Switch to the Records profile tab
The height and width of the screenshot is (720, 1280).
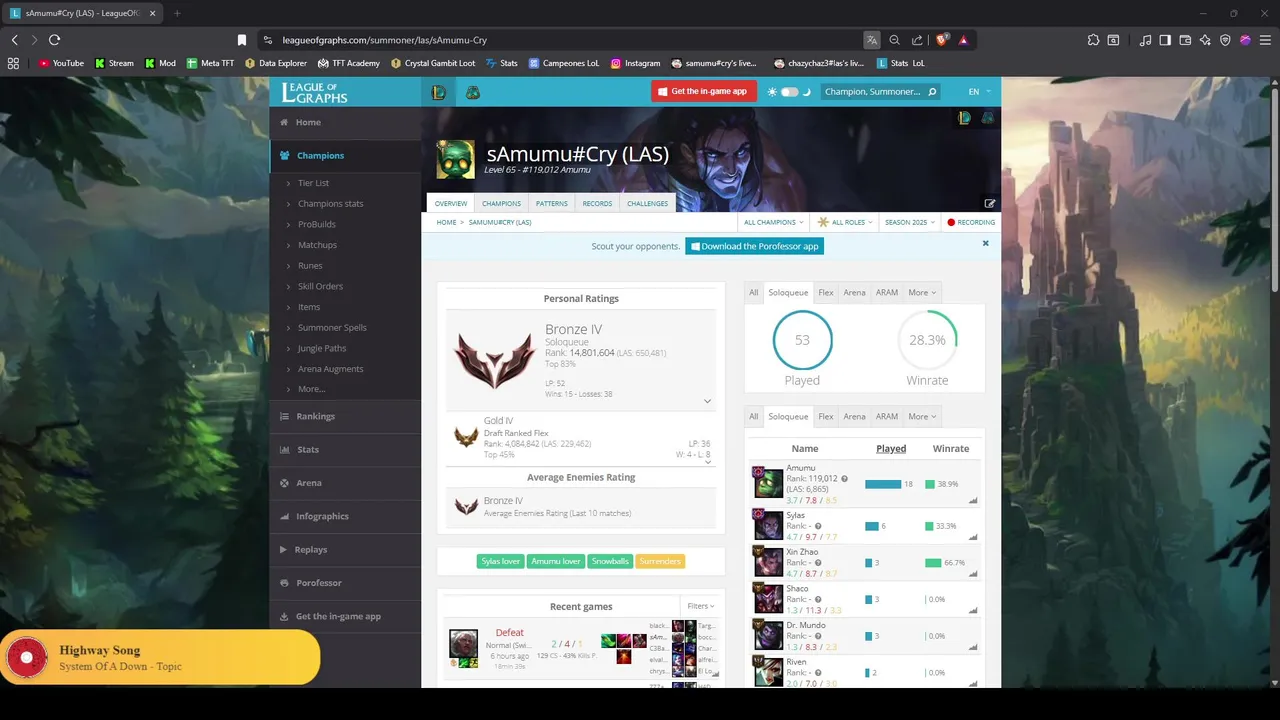tap(597, 204)
